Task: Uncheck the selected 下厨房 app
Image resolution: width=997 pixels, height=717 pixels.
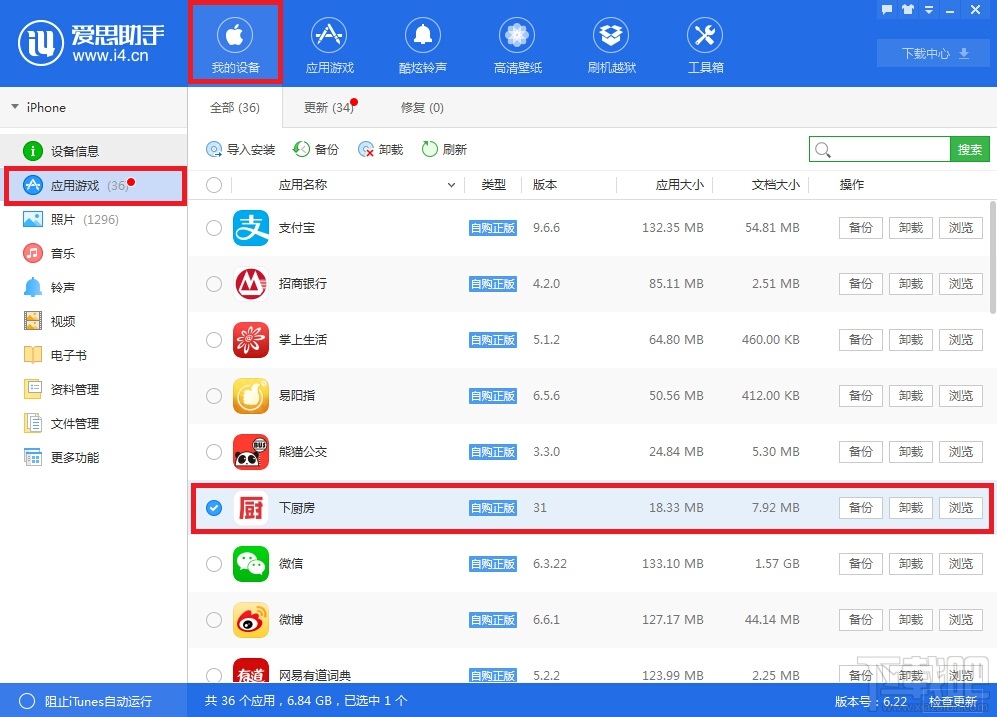Action: pyautogui.click(x=214, y=507)
